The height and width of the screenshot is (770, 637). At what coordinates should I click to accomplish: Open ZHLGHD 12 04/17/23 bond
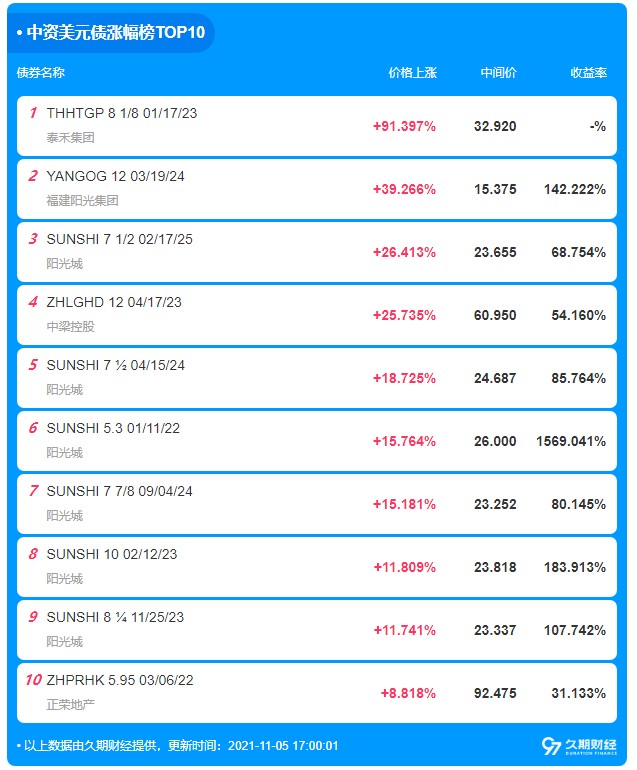tap(114, 302)
